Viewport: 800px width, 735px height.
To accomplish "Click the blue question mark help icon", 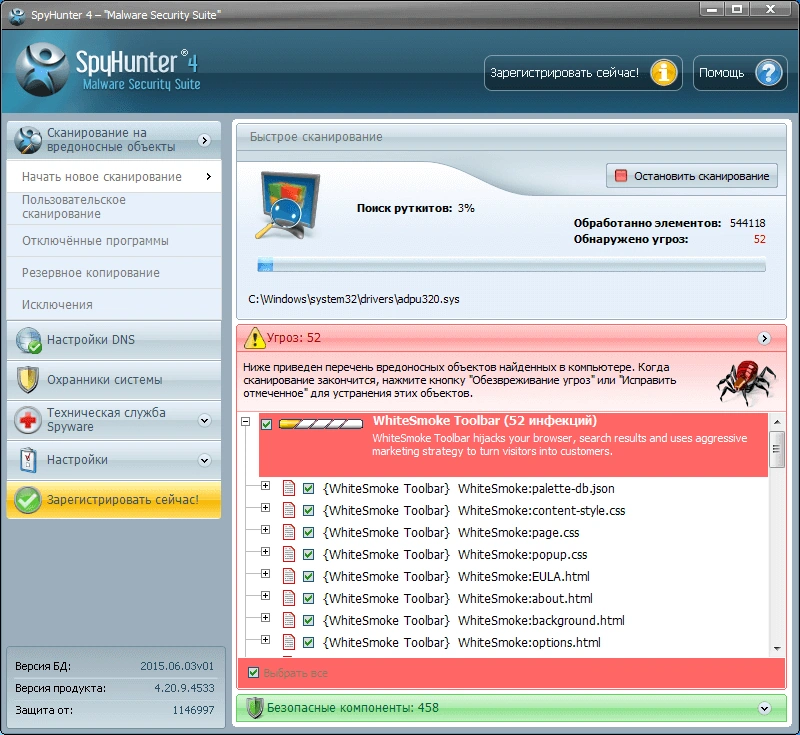I will pyautogui.click(x=769, y=72).
